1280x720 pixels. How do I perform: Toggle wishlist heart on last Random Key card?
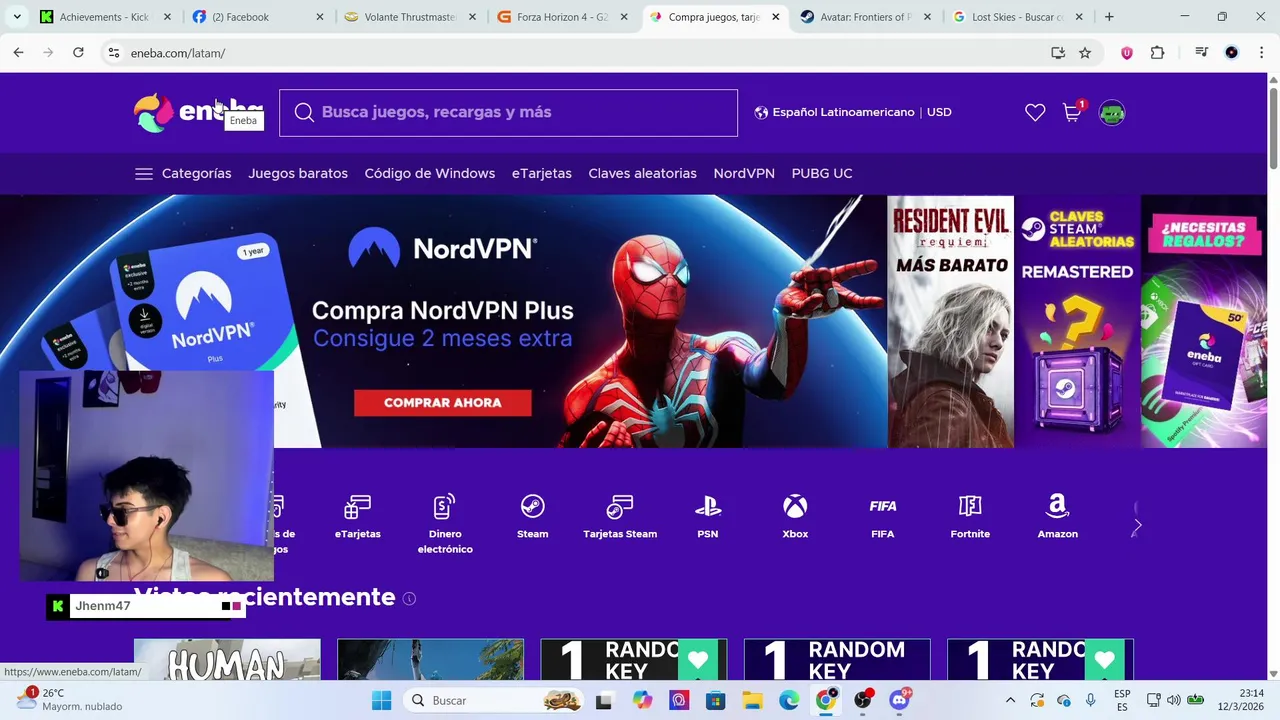pos(1105,659)
